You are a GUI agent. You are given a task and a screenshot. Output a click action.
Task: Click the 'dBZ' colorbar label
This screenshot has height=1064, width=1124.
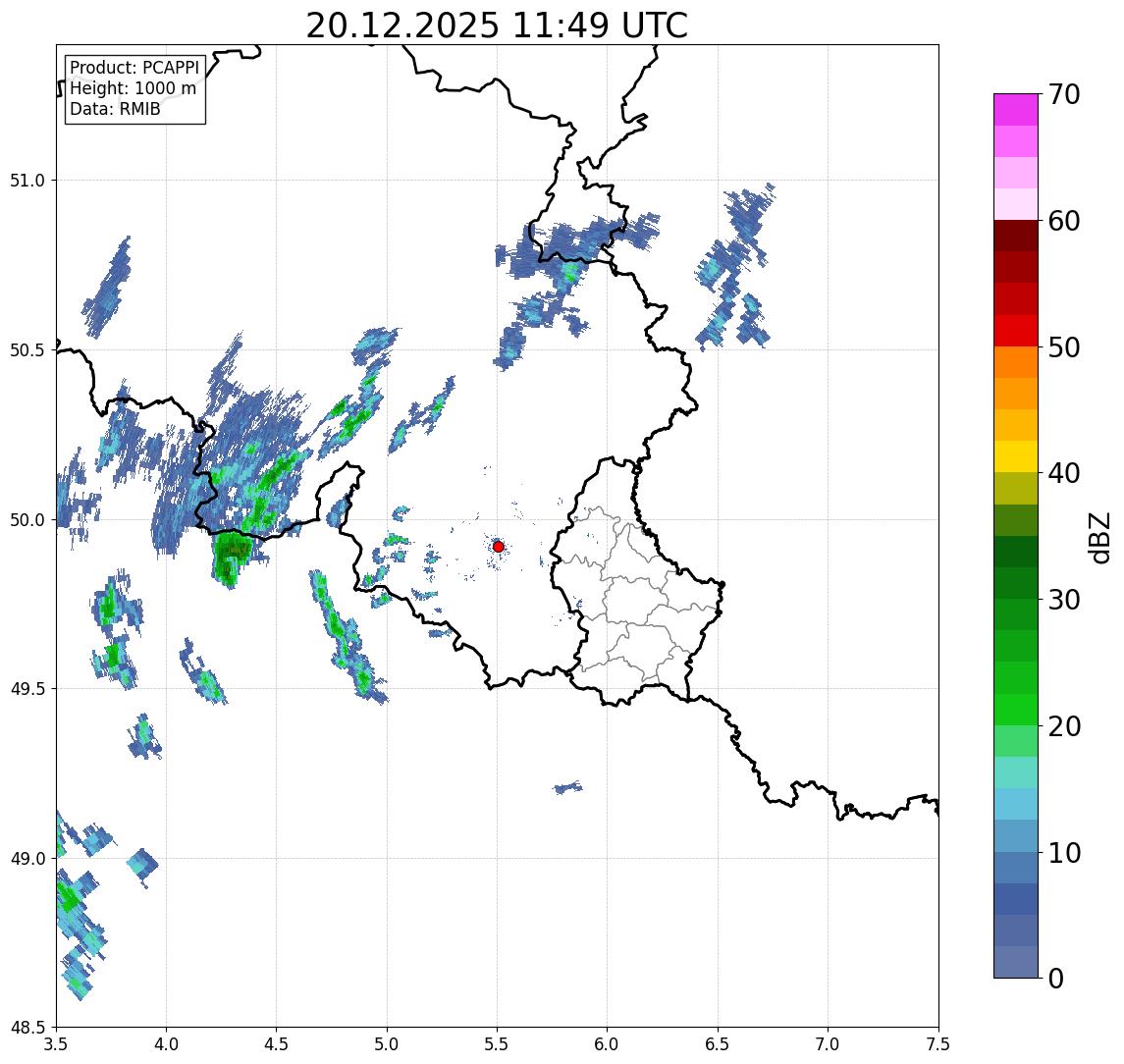[x=1098, y=538]
